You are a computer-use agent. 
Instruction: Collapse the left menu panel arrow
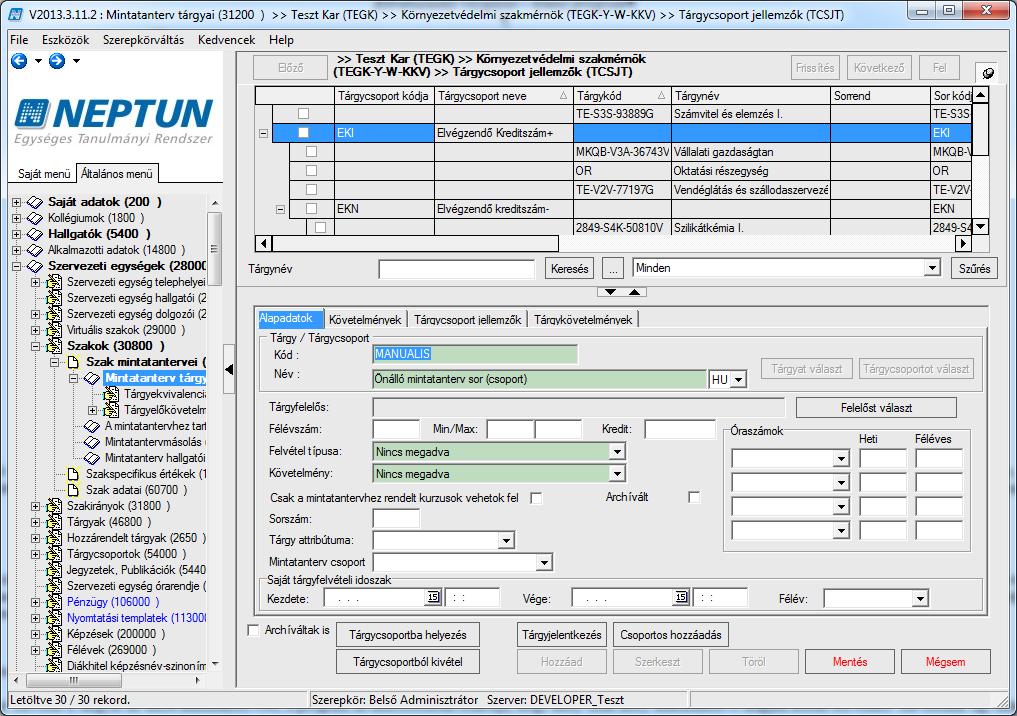229,369
